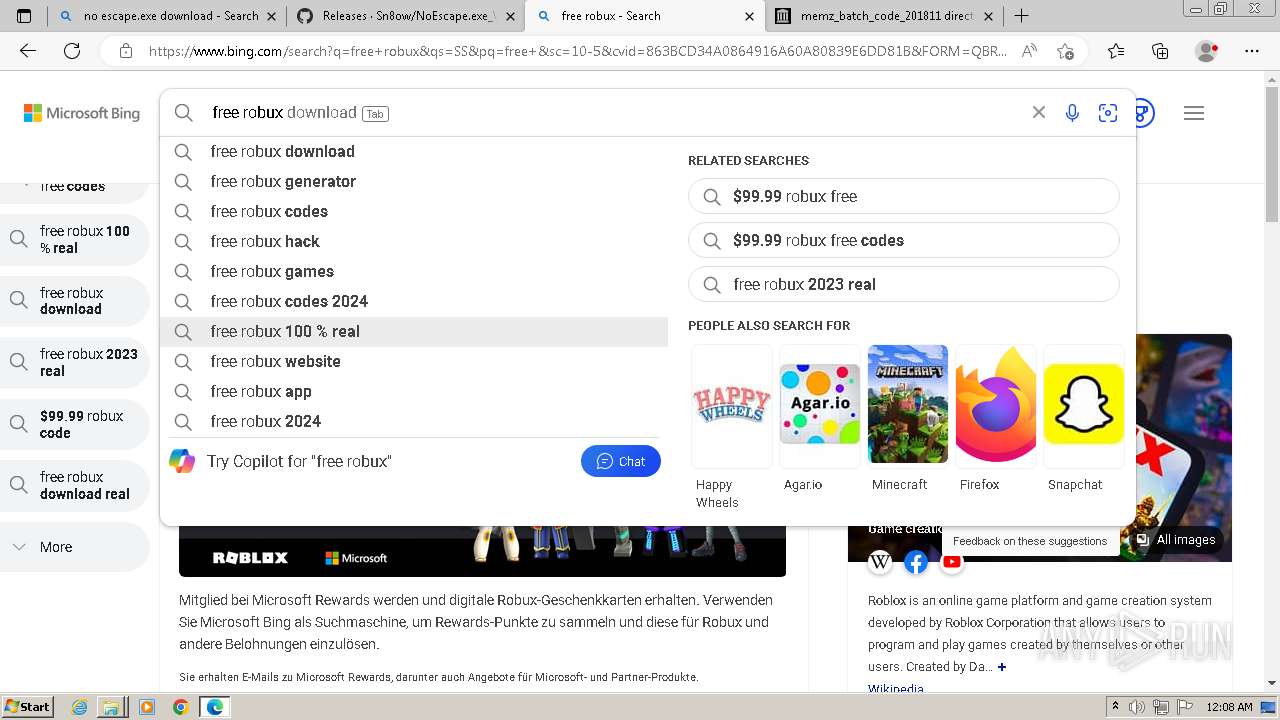Select suggestion free robux codes
The height and width of the screenshot is (720, 1280).
coord(414,212)
